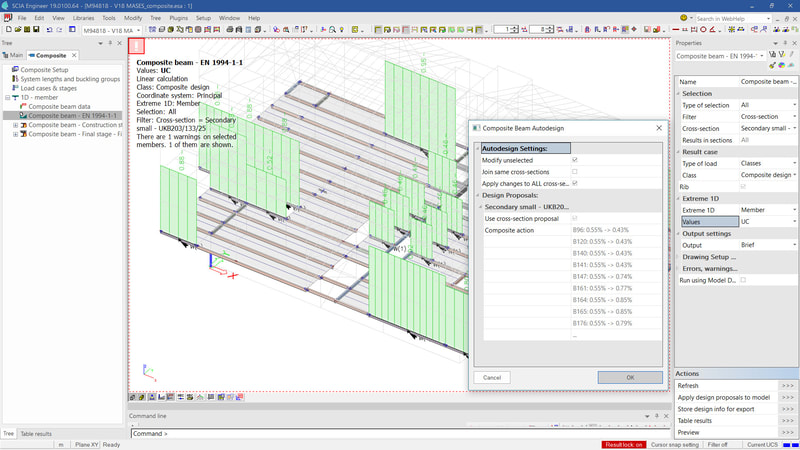Switch to Table results tab
Viewport: 800px width, 450px height.
tap(36, 434)
